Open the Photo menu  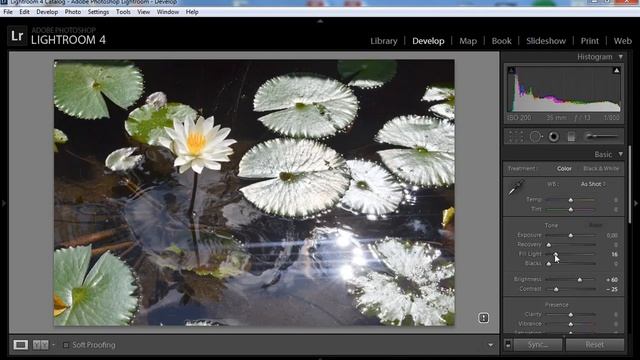[73, 12]
